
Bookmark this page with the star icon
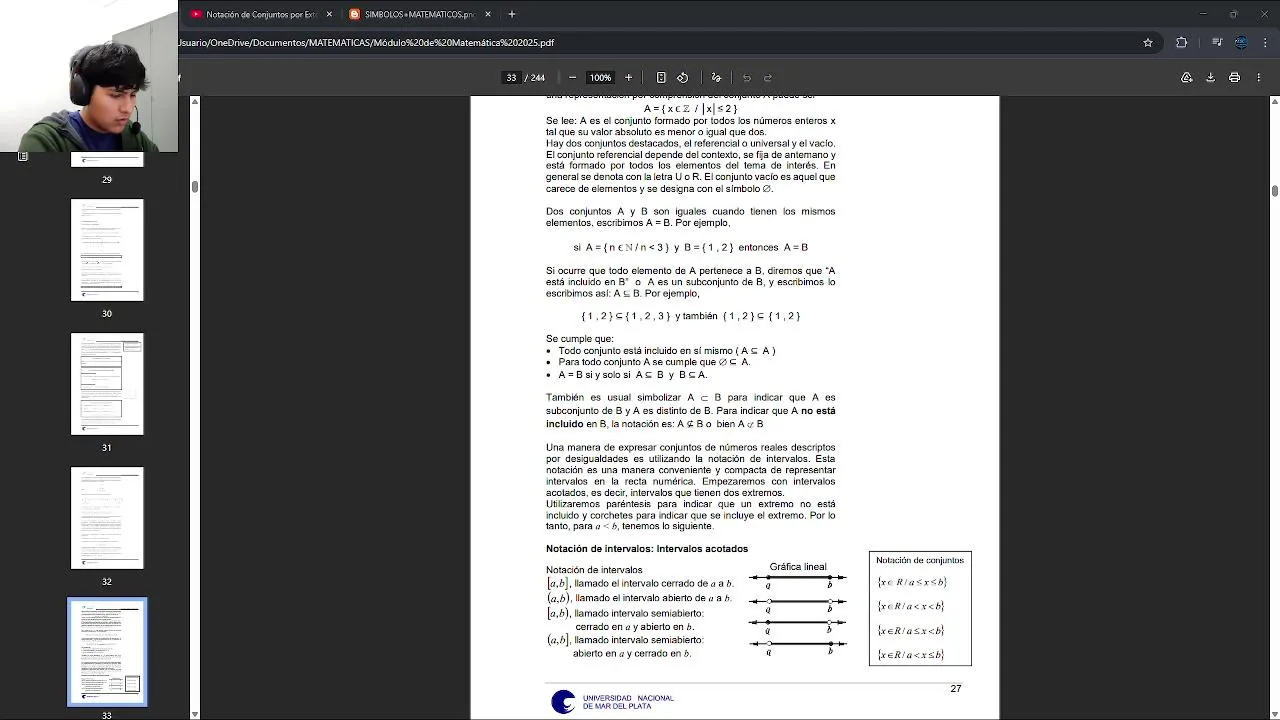click(x=1148, y=42)
